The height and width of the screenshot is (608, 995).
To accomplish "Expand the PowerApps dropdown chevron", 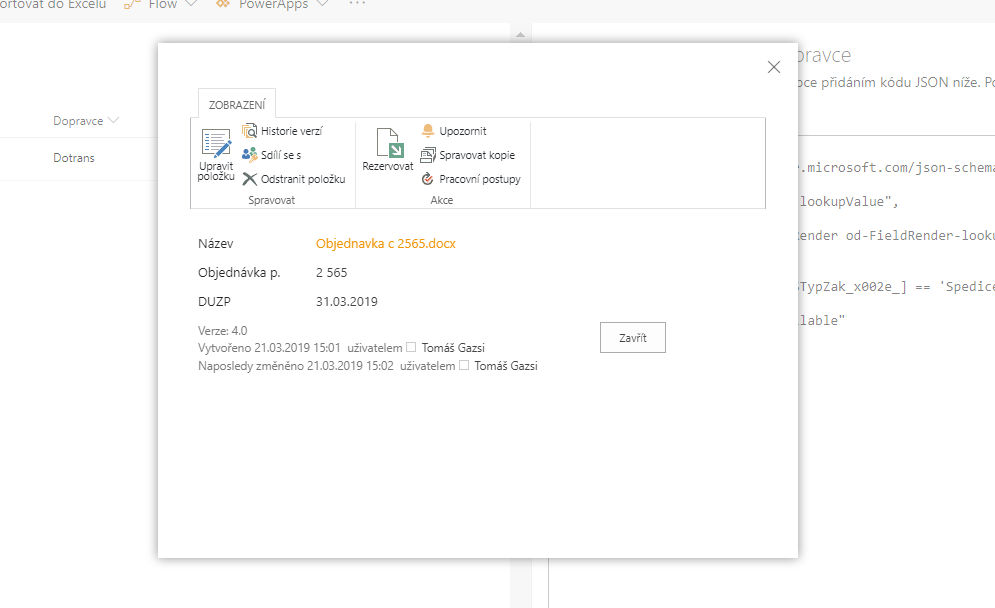I will [x=322, y=4].
